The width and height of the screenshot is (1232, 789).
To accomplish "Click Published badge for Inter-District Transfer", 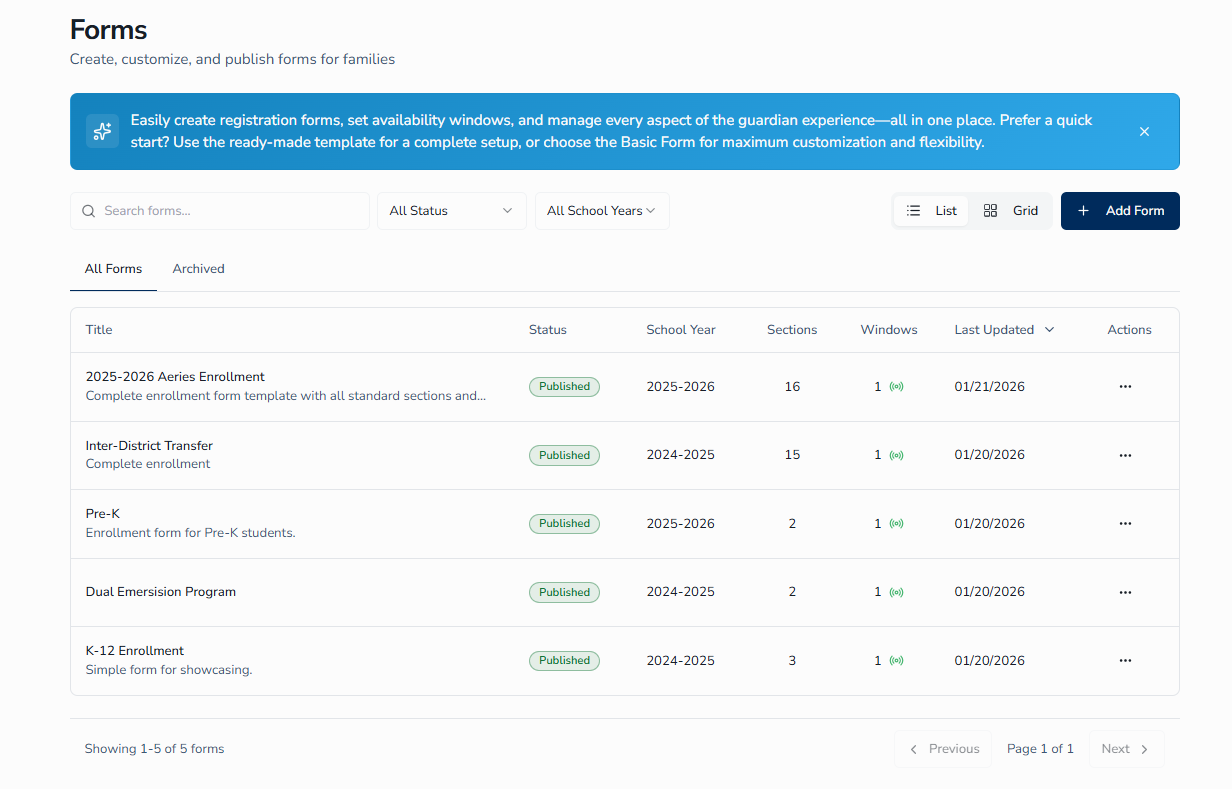I will point(564,455).
